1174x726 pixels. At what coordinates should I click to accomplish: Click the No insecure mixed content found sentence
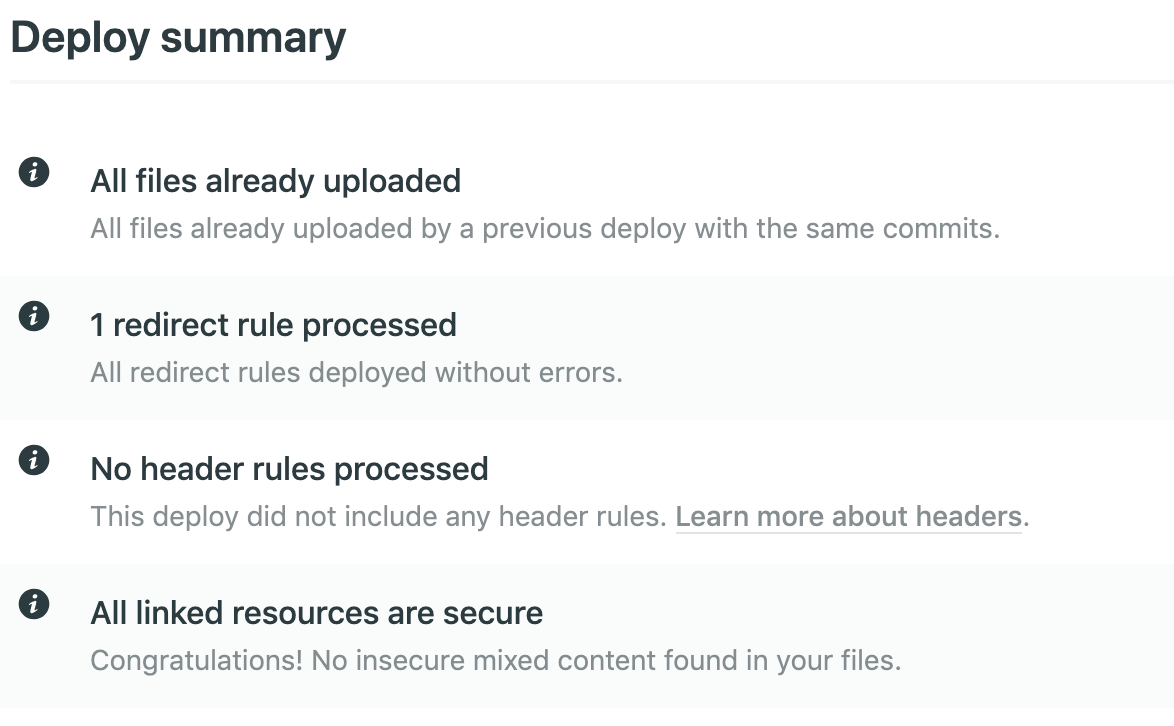(606, 661)
